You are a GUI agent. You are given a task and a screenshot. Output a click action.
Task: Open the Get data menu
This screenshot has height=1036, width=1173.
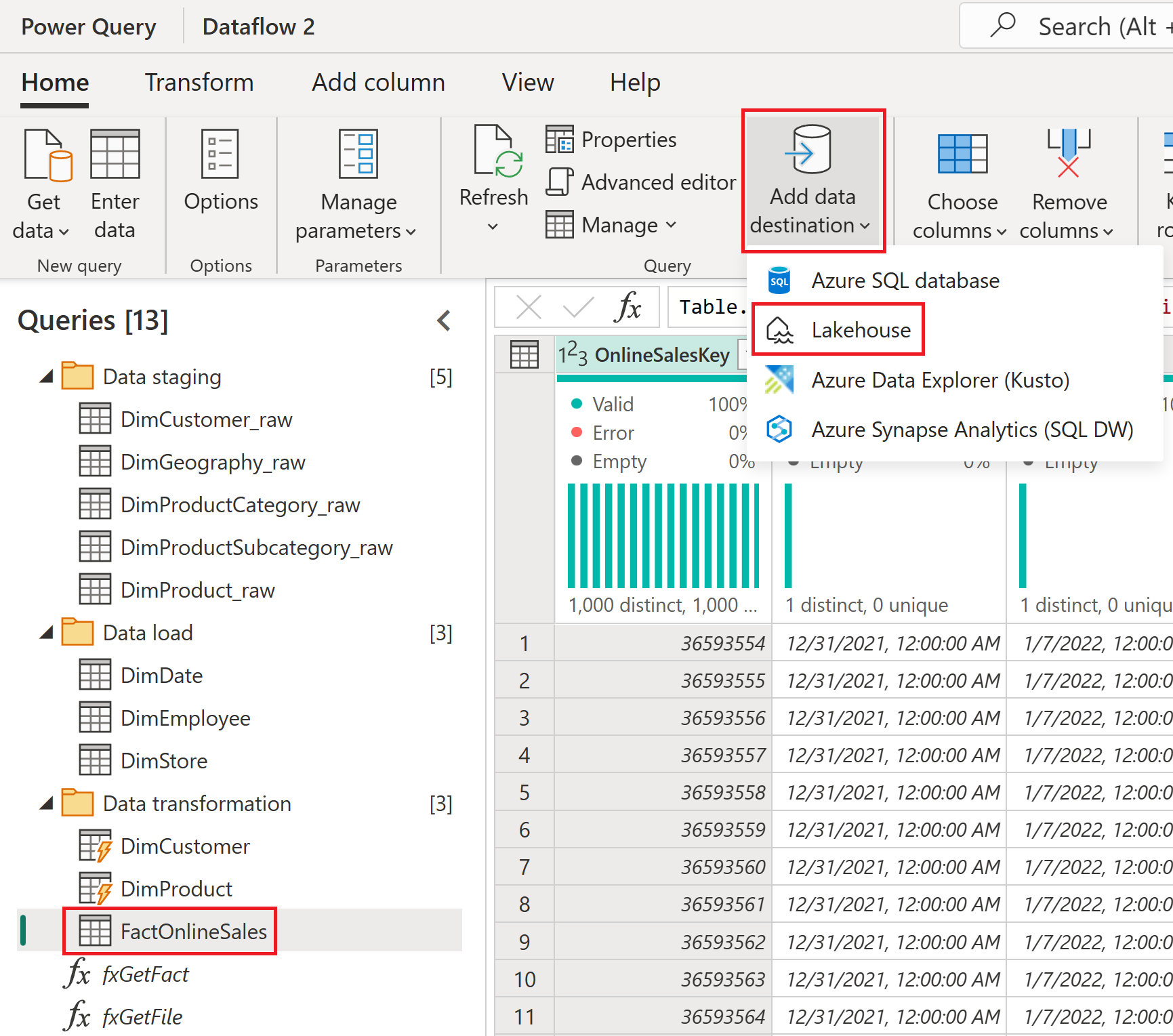point(43,184)
